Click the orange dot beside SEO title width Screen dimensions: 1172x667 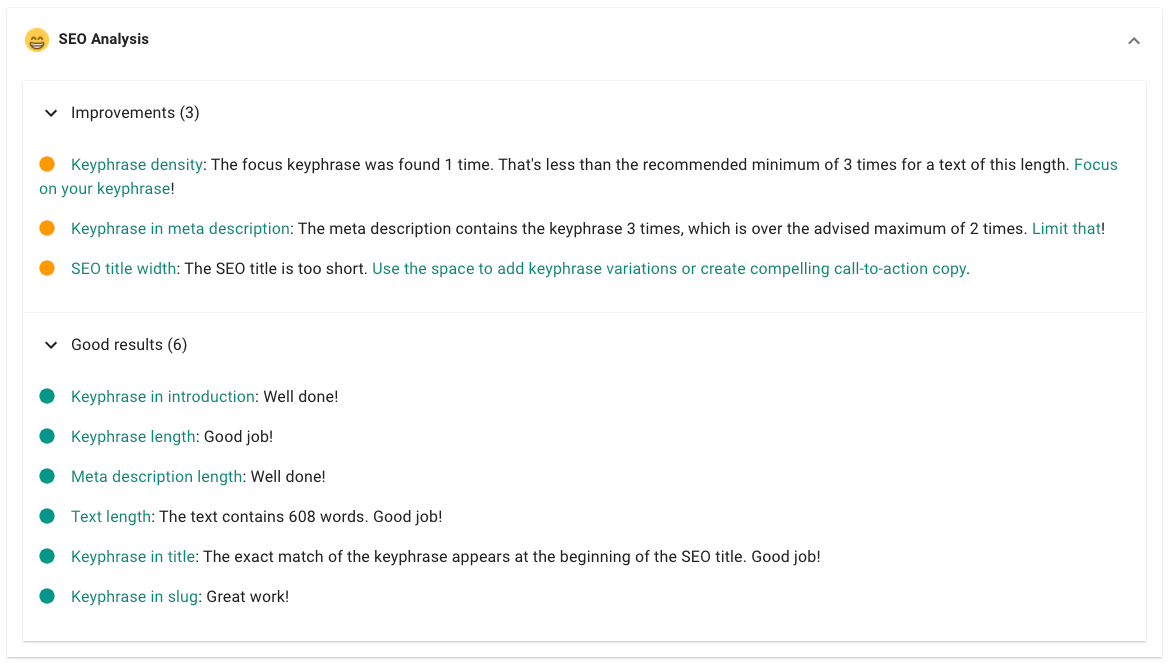(46, 268)
